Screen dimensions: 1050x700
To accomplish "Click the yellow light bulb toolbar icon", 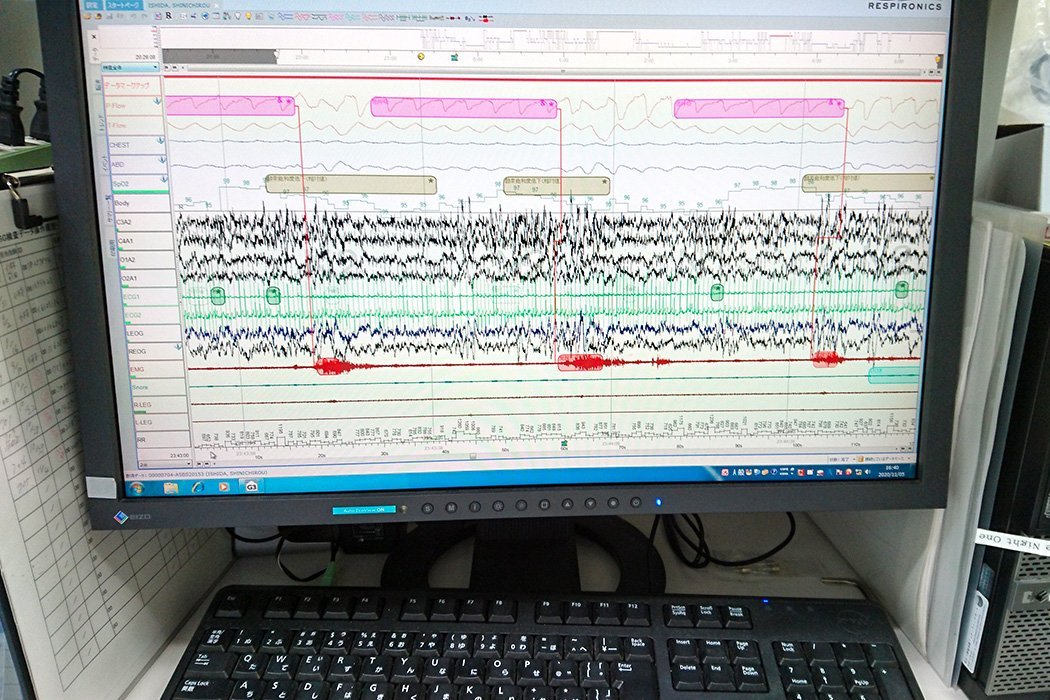I will (x=247, y=16).
